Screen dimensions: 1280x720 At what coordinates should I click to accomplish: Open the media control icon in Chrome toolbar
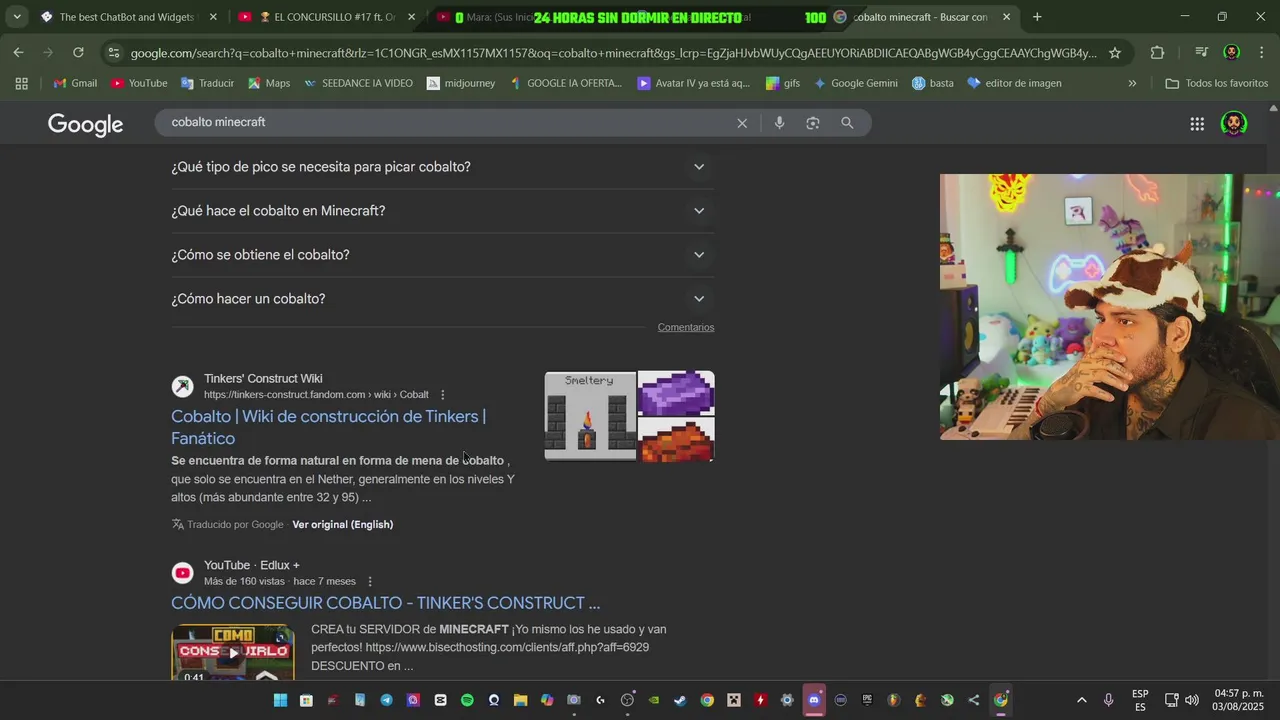pyautogui.click(x=1201, y=53)
